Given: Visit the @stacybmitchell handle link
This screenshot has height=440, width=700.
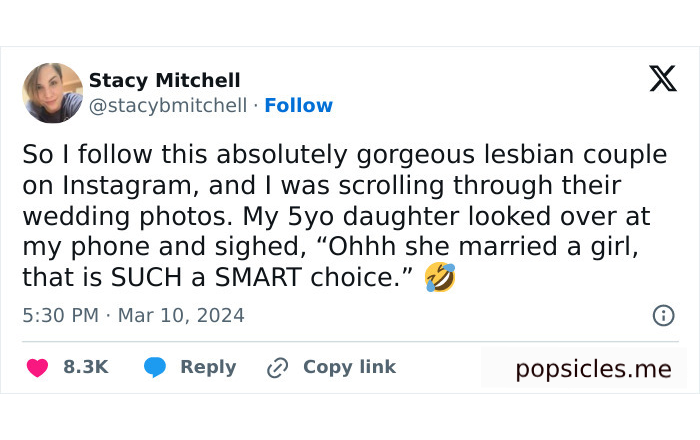Looking at the screenshot, I should [168, 105].
